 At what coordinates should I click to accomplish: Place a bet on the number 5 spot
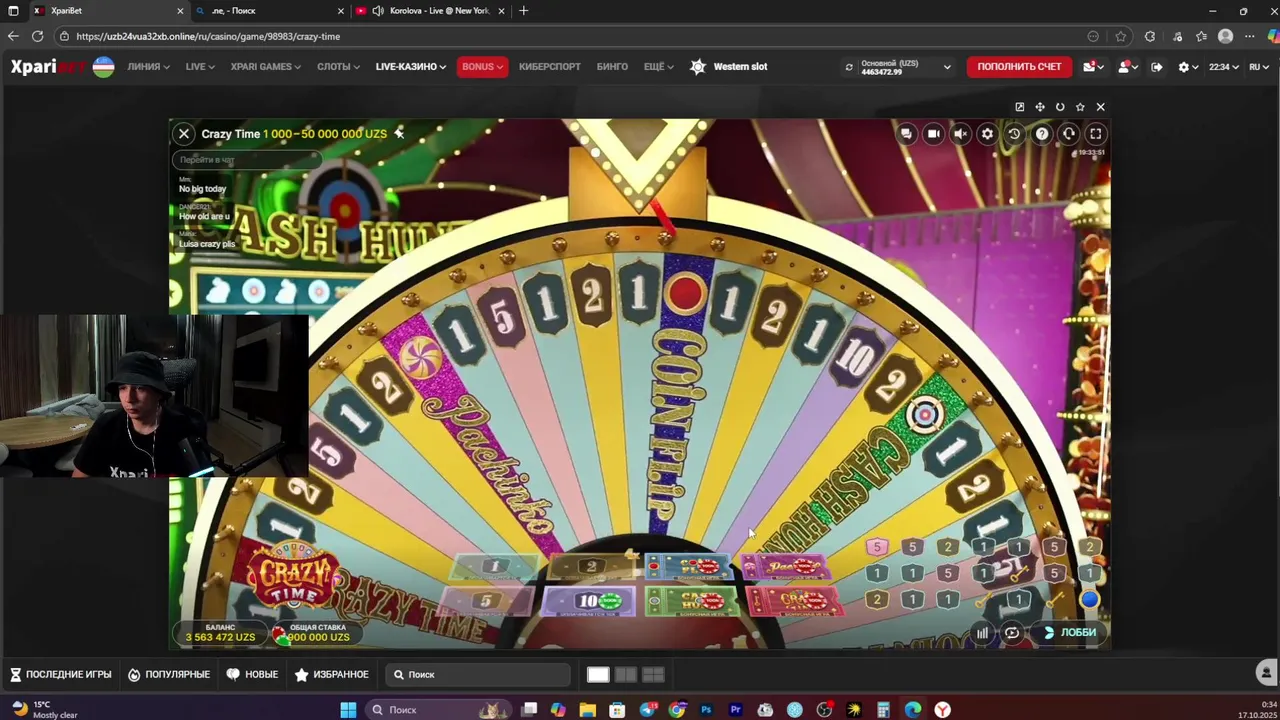pyautogui.click(x=487, y=601)
